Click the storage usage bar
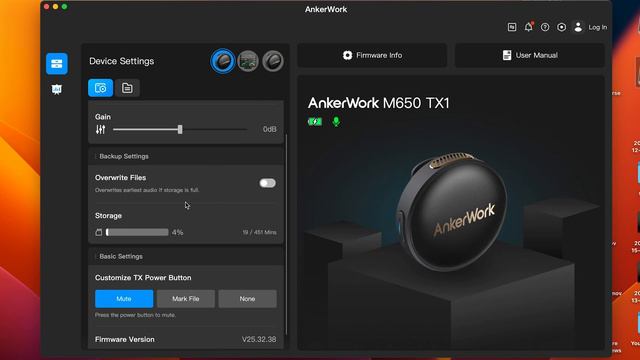The height and width of the screenshot is (360, 640). pyautogui.click(x=137, y=232)
